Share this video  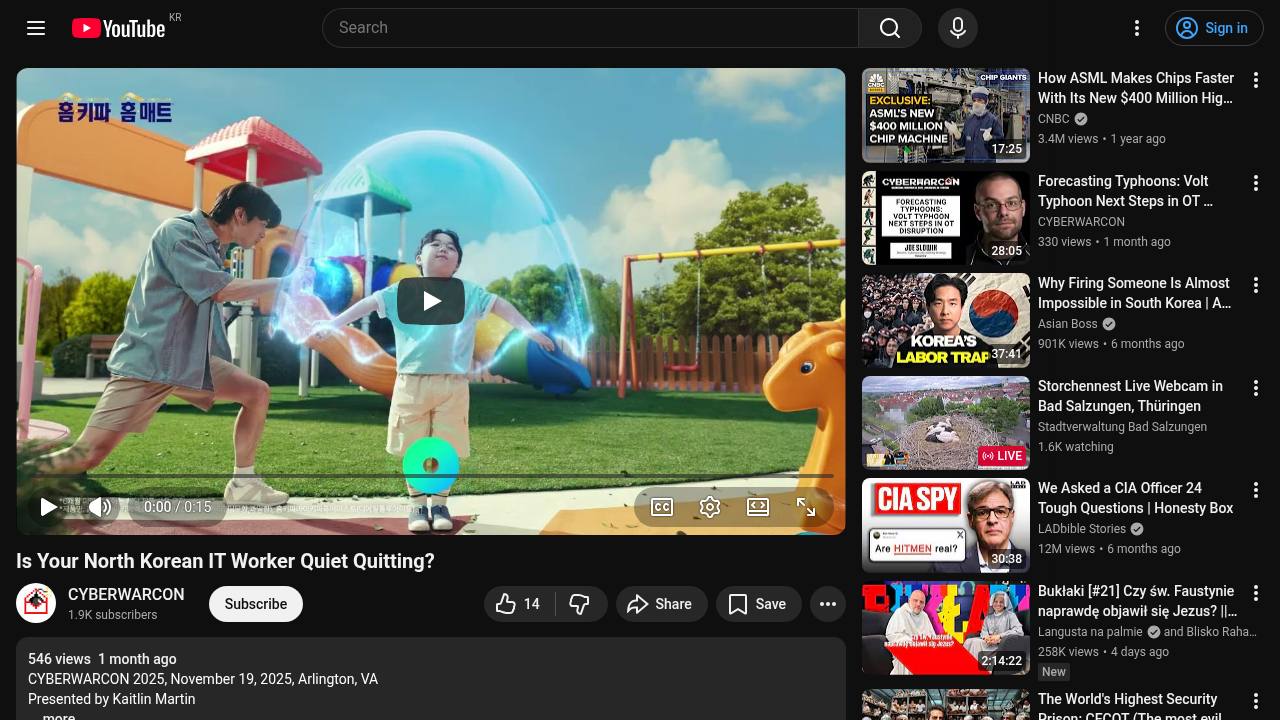point(661,604)
